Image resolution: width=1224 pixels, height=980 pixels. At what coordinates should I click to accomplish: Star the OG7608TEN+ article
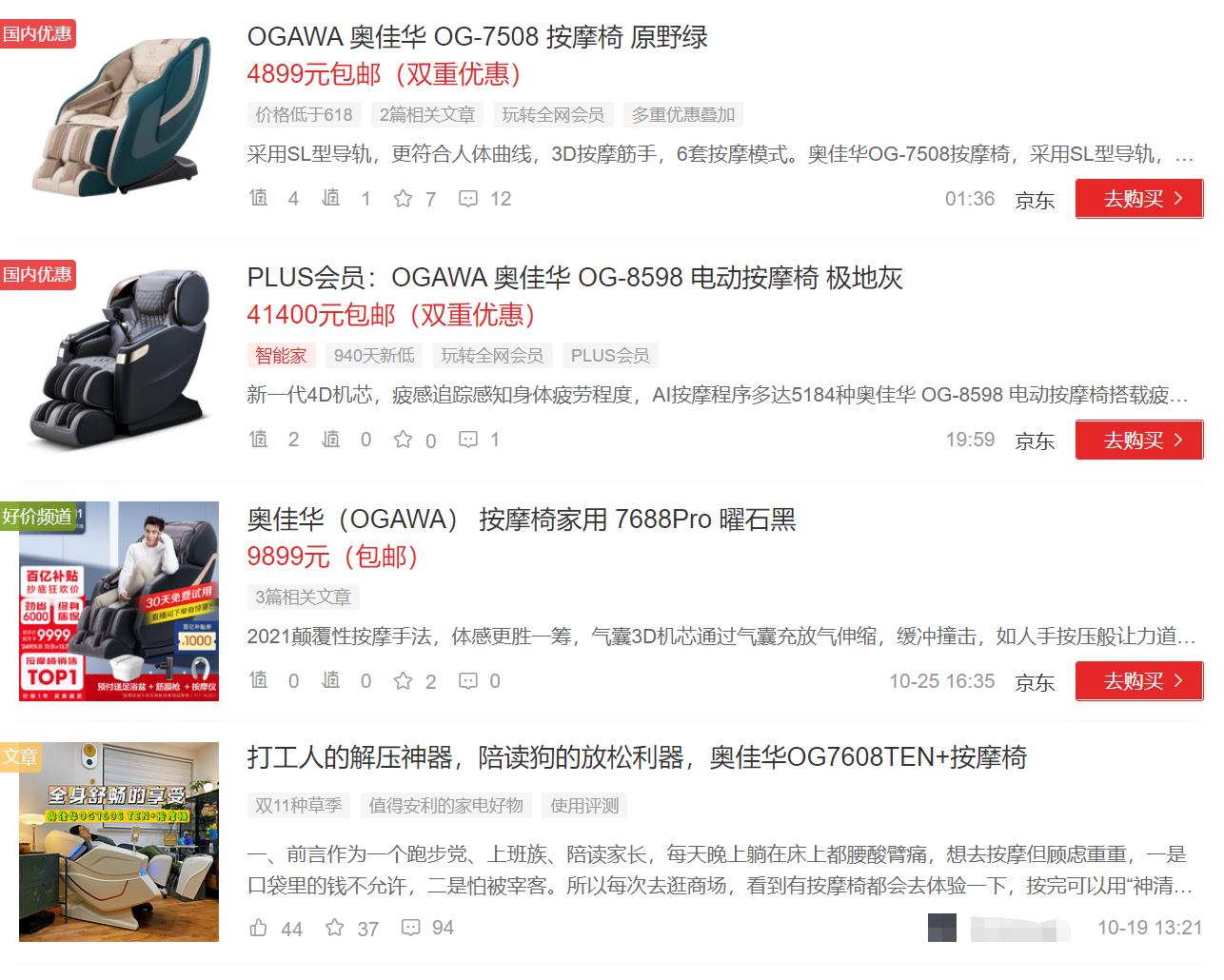point(334,928)
